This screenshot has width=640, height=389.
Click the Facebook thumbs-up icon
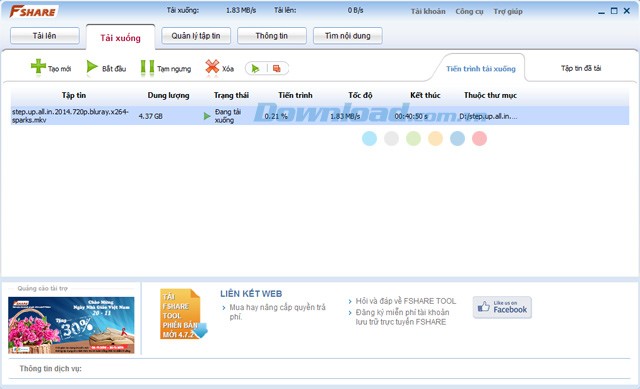[484, 307]
